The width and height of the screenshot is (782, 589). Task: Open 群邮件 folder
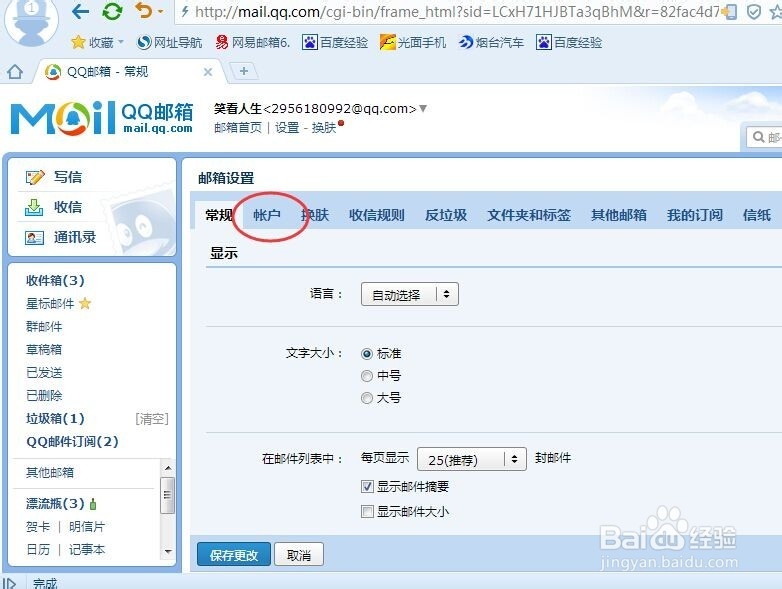[x=44, y=327]
